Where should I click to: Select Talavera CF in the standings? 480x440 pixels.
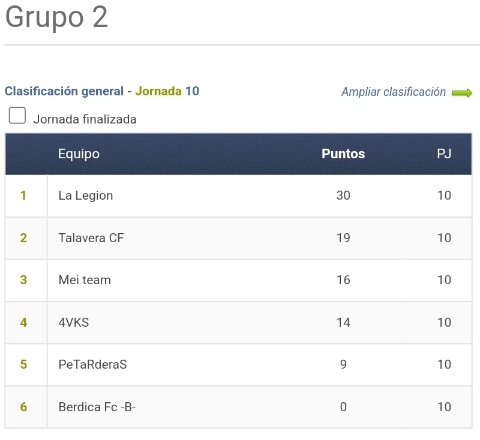point(91,238)
